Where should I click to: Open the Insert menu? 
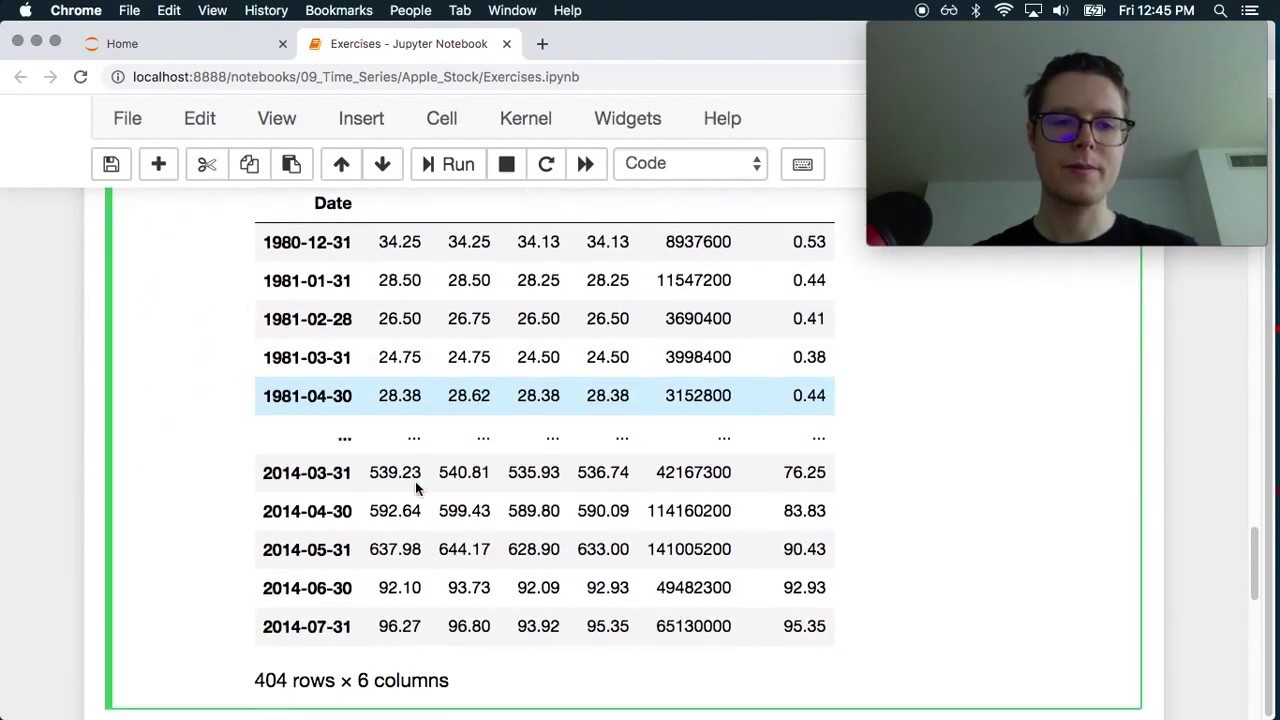tap(361, 118)
